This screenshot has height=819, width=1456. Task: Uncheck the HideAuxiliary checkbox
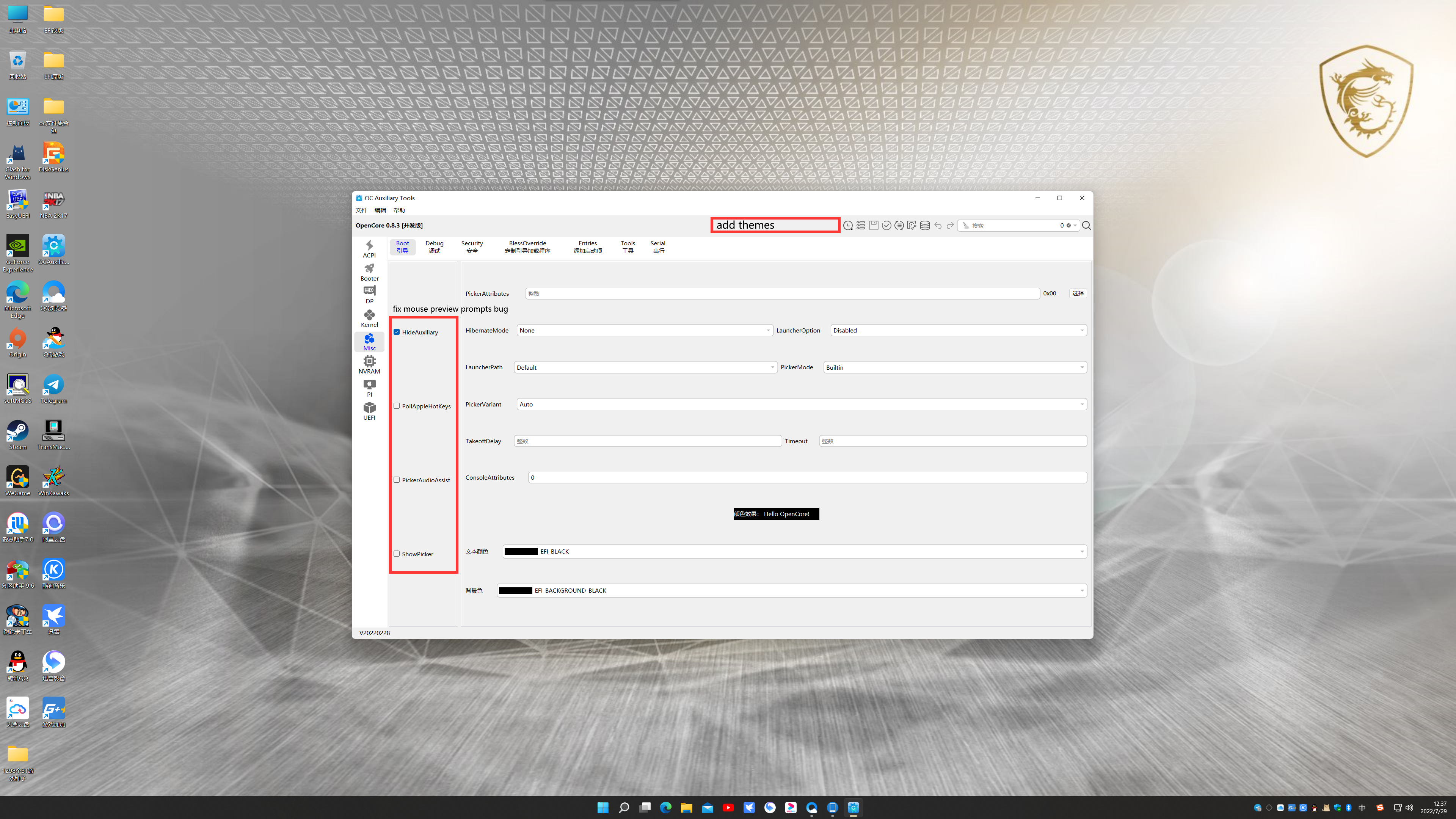[397, 332]
